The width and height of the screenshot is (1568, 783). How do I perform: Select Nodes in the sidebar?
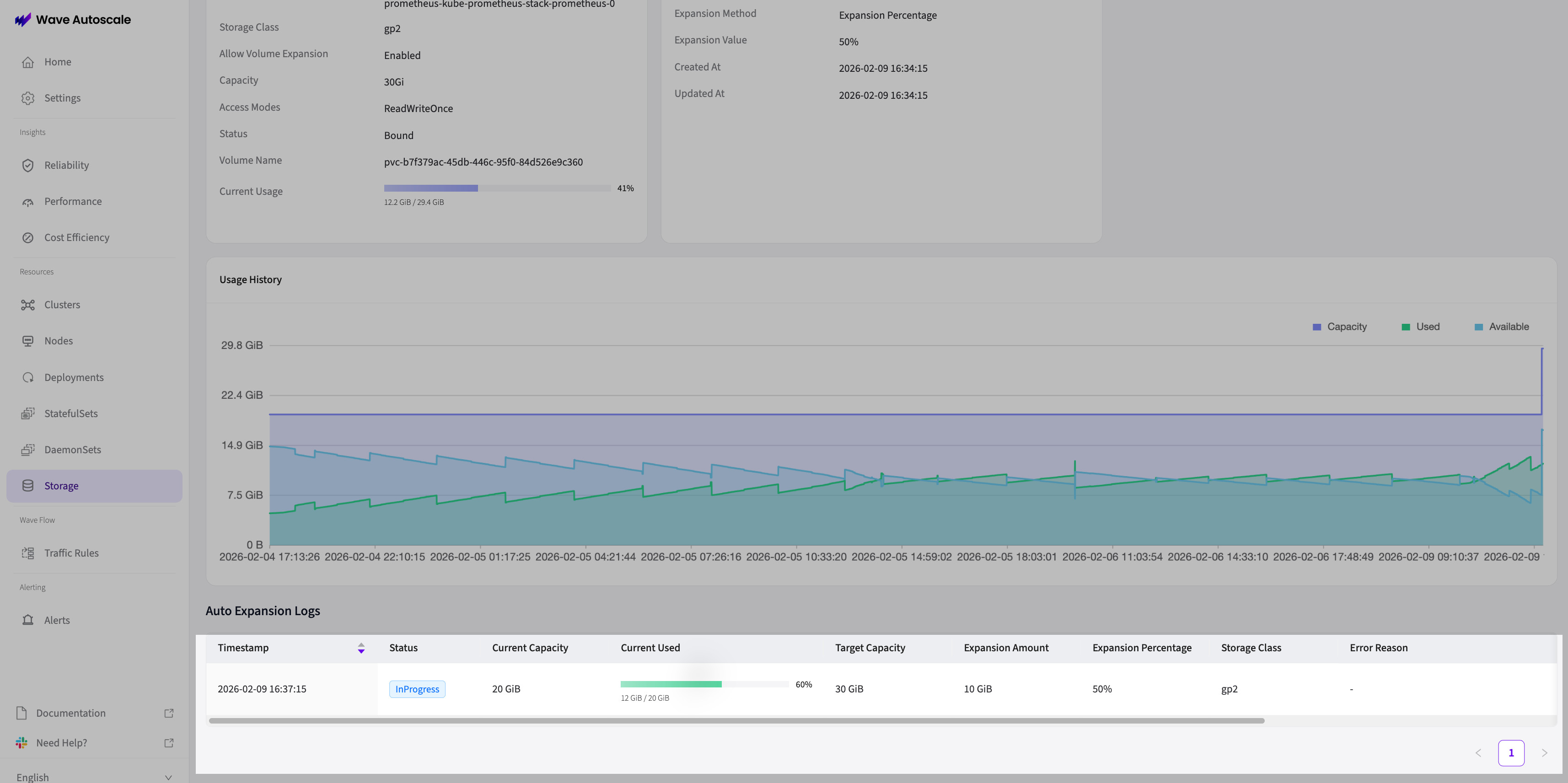click(x=94, y=341)
